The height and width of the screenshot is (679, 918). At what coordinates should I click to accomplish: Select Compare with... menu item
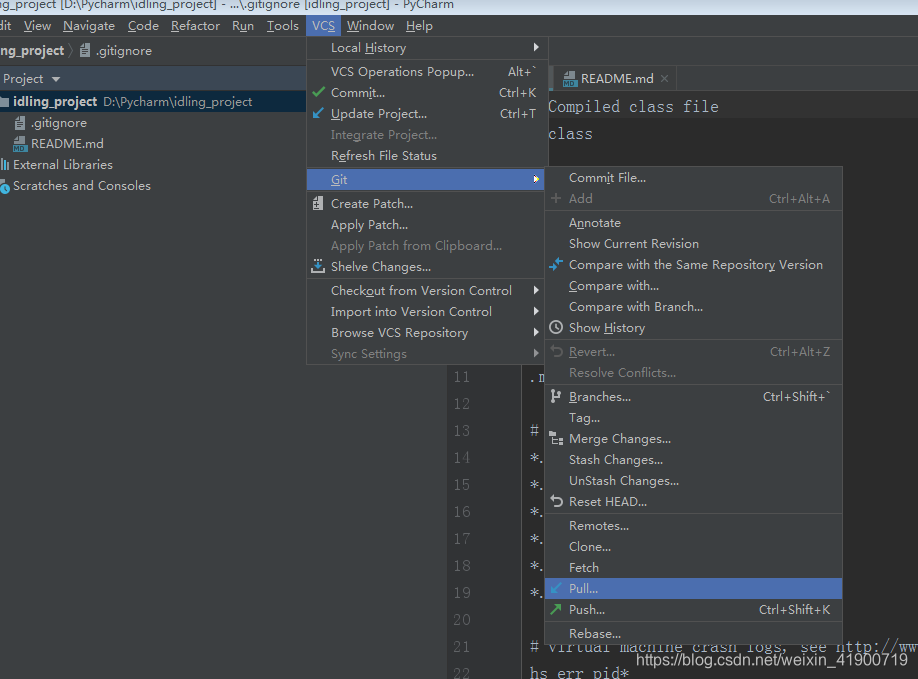(x=694, y=286)
